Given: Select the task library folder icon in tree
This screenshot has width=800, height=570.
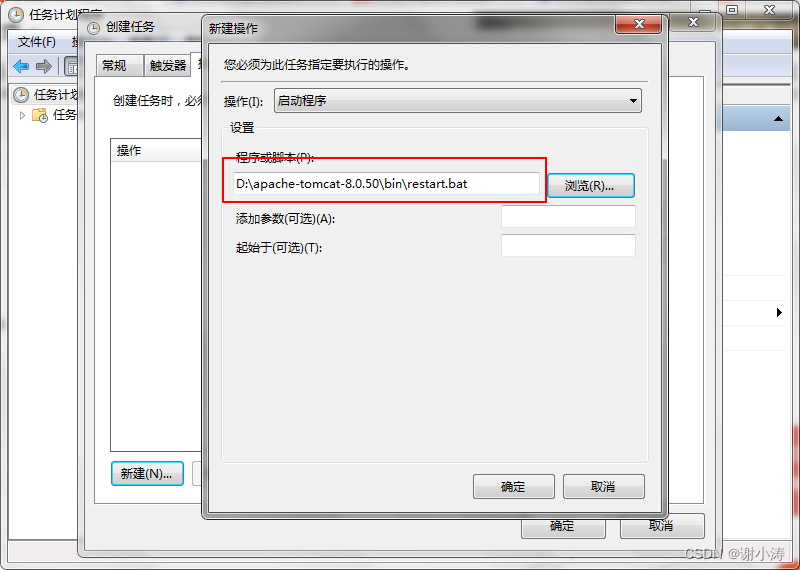Looking at the screenshot, I should (39, 115).
